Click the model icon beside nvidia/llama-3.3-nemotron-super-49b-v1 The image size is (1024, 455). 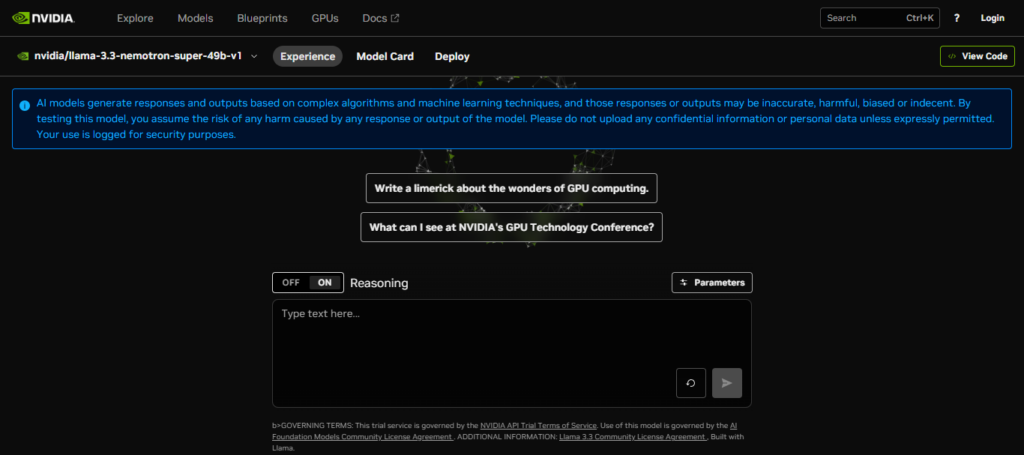point(23,56)
